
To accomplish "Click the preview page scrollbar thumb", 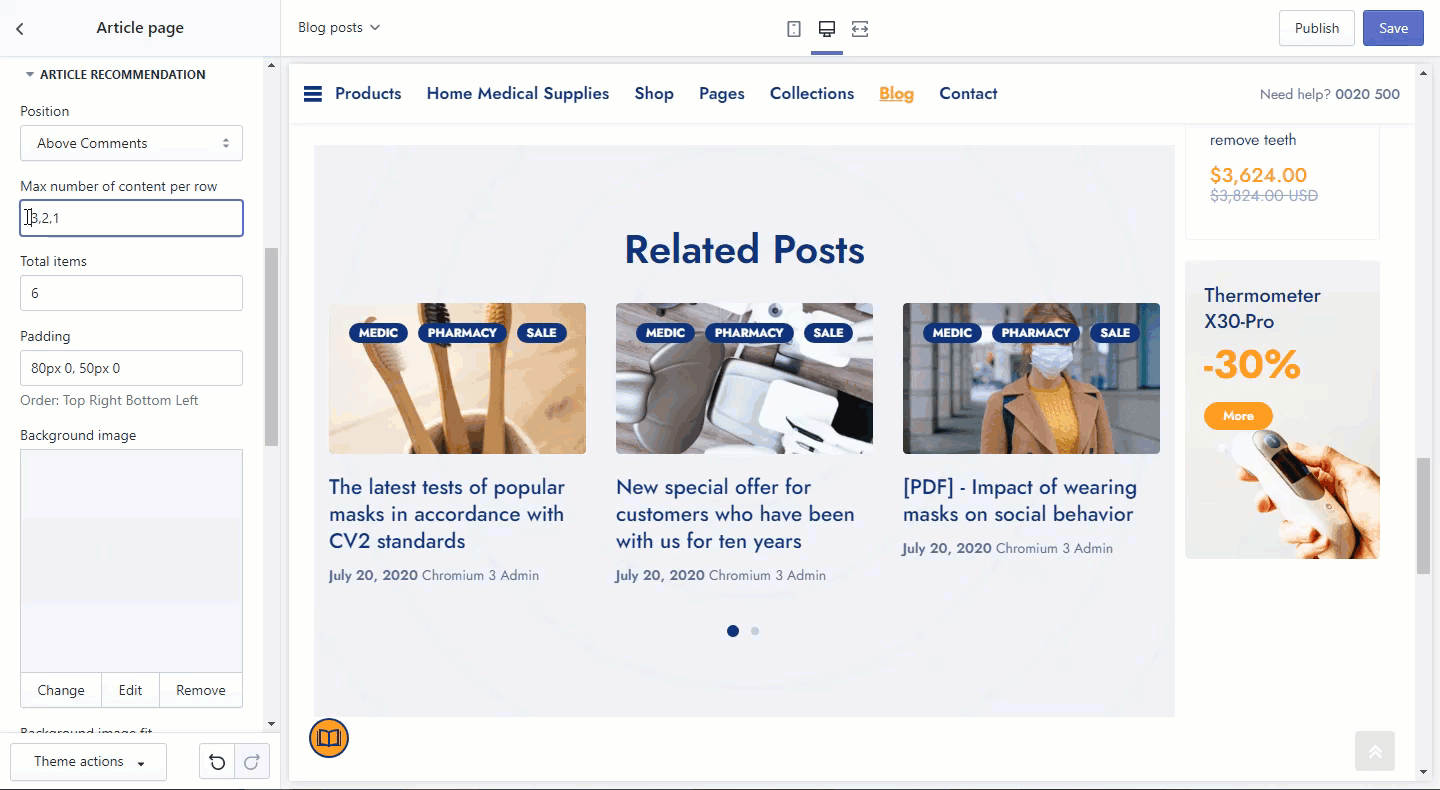I will [1423, 516].
